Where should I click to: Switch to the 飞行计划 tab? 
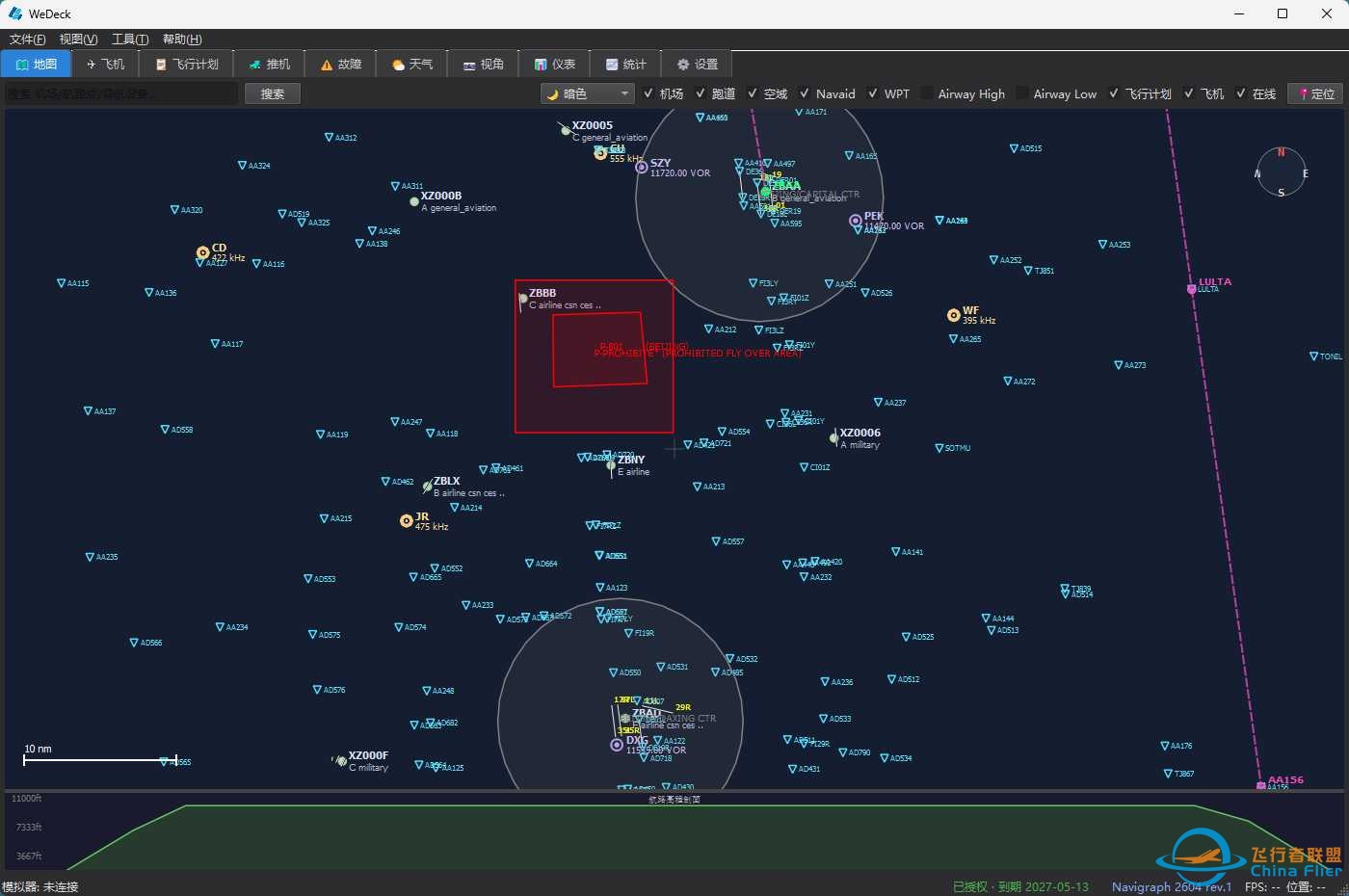tap(187, 64)
